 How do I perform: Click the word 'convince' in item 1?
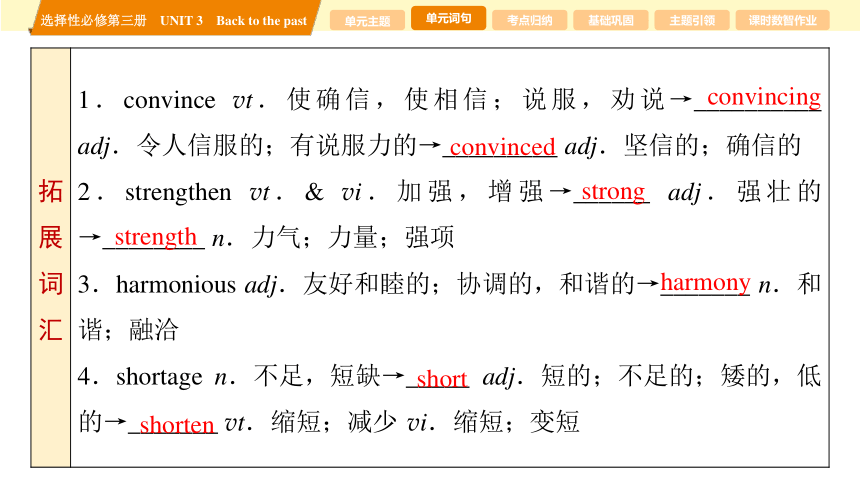coord(169,100)
